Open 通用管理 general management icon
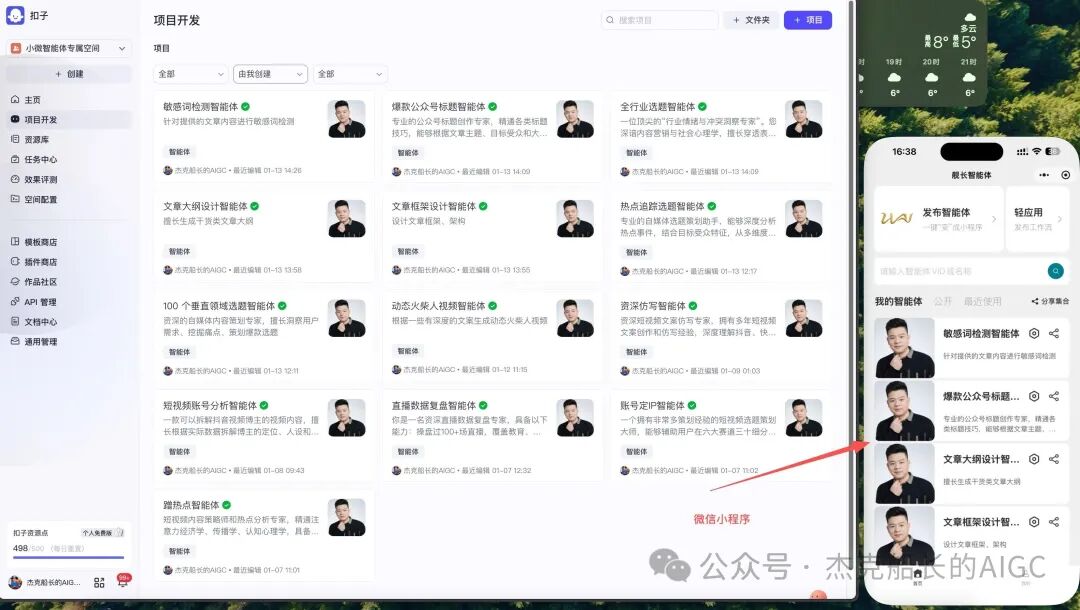Image resolution: width=1080 pixels, height=610 pixels. pyautogui.click(x=15, y=341)
